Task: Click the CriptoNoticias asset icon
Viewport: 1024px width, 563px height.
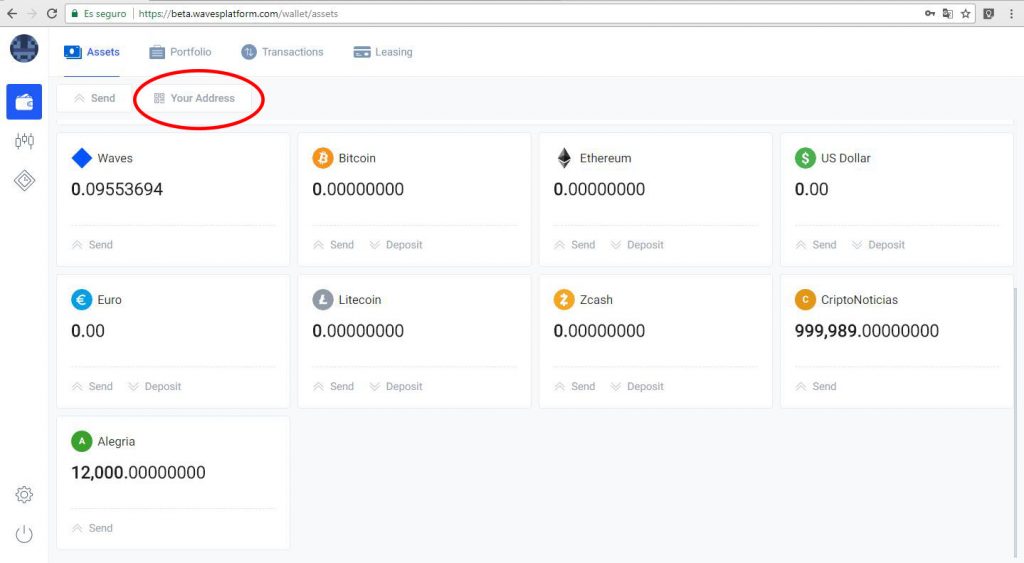Action: coord(805,300)
